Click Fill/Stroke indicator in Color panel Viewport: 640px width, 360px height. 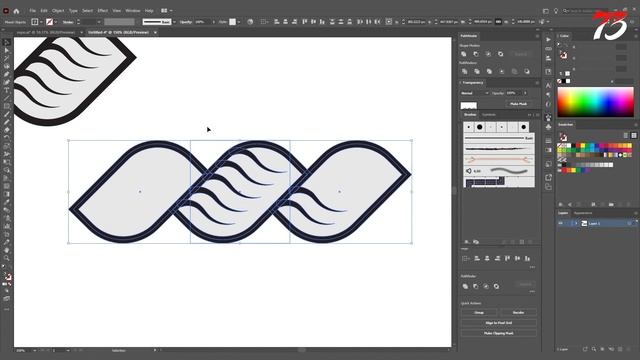point(563,55)
